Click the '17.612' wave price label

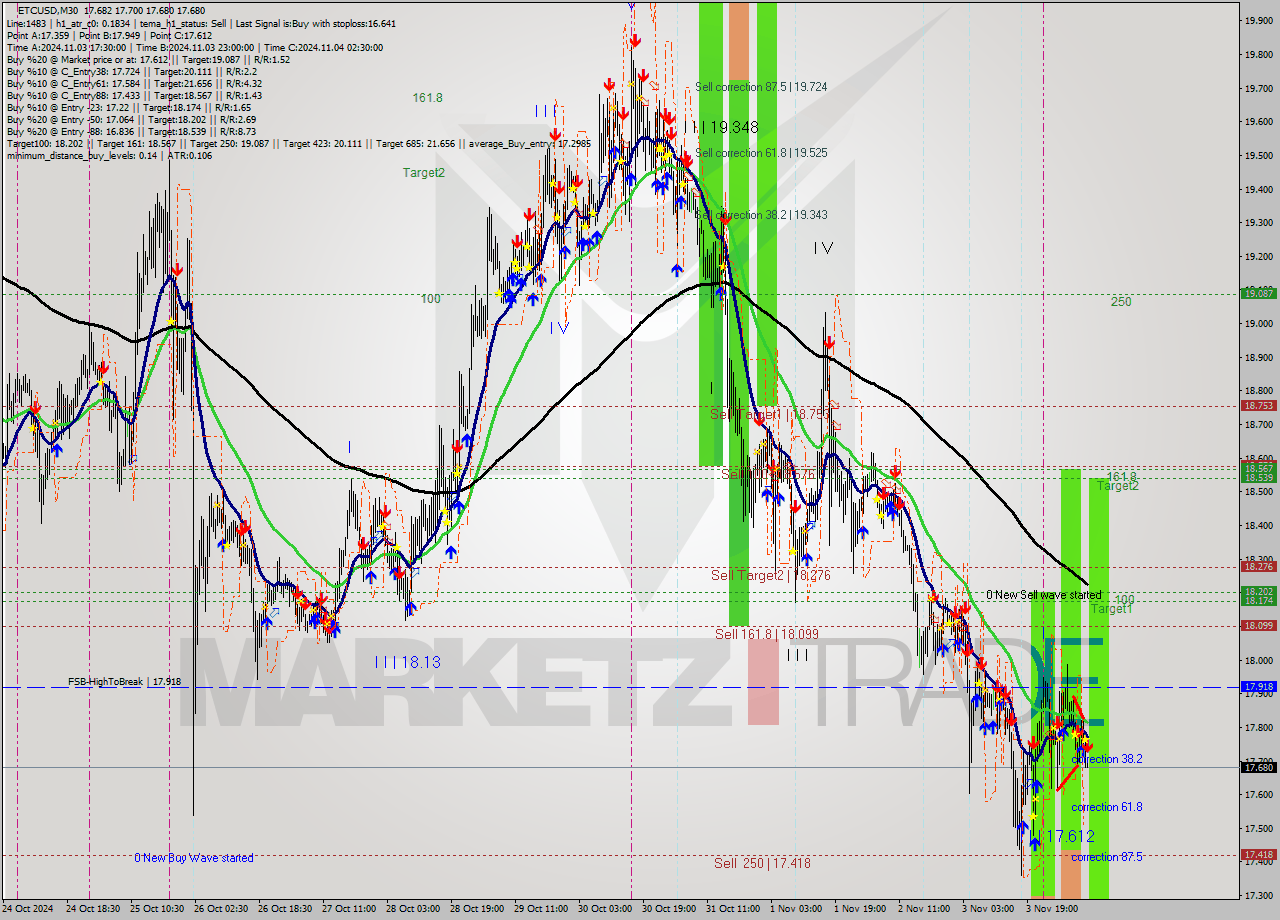[1070, 836]
